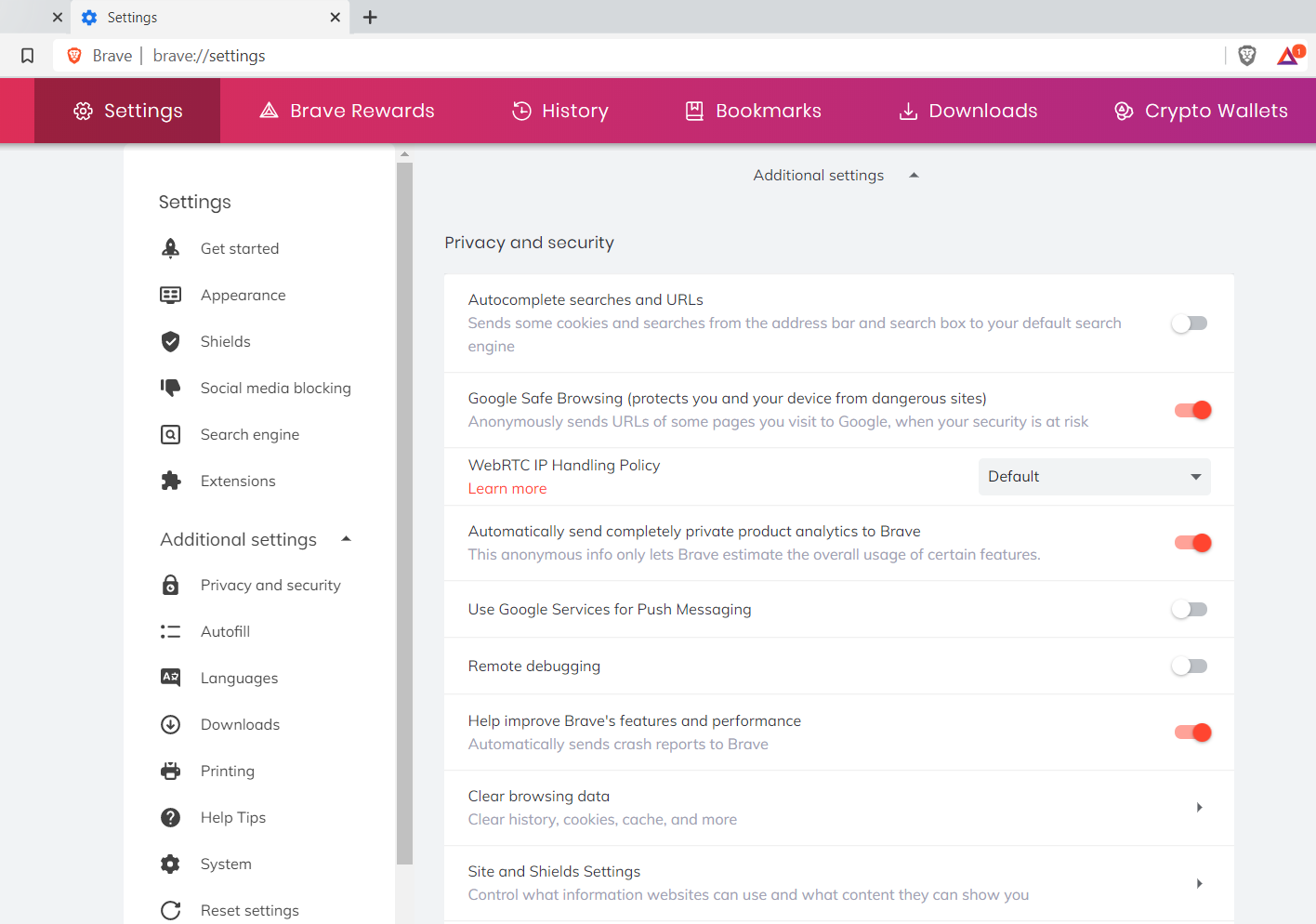Image resolution: width=1316 pixels, height=924 pixels.
Task: Close the first untitled browser tab
Action: (x=57, y=17)
